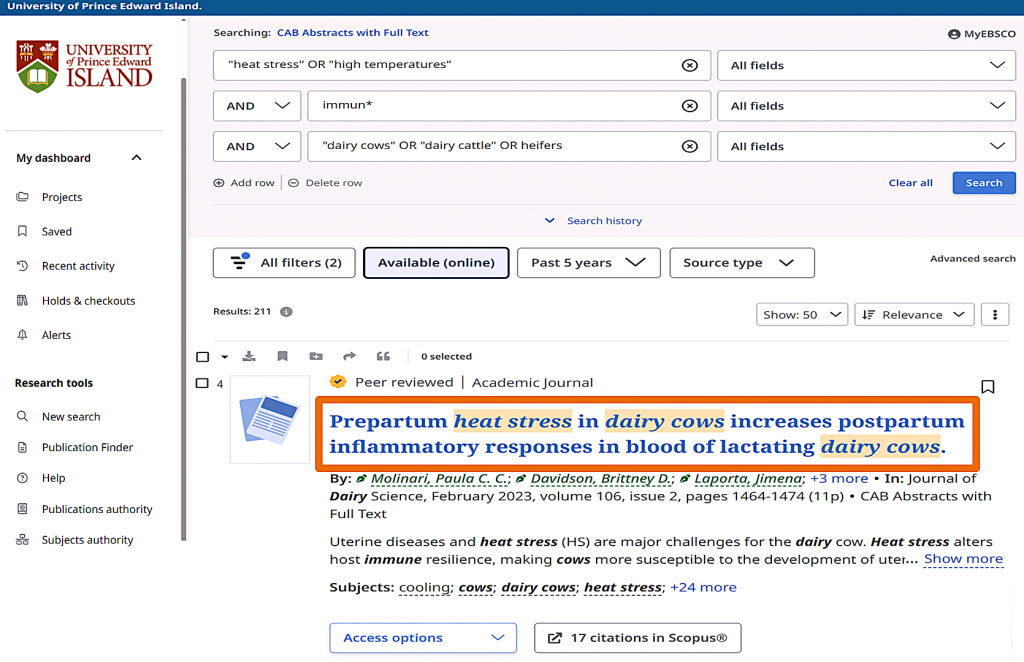The width and height of the screenshot is (1024, 662).
Task: Click the results count info icon
Action: click(286, 312)
